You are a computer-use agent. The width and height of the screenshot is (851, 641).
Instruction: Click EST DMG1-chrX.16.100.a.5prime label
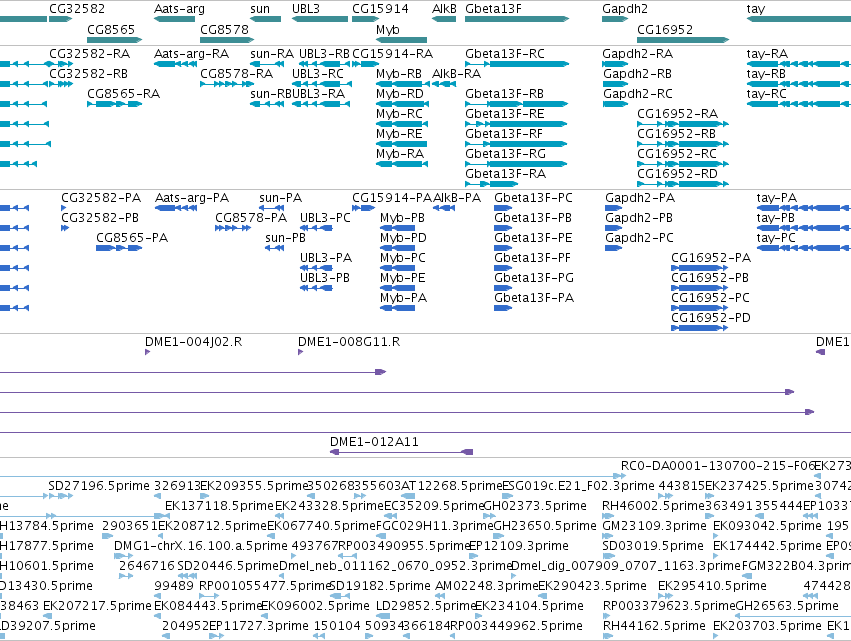(x=201, y=546)
